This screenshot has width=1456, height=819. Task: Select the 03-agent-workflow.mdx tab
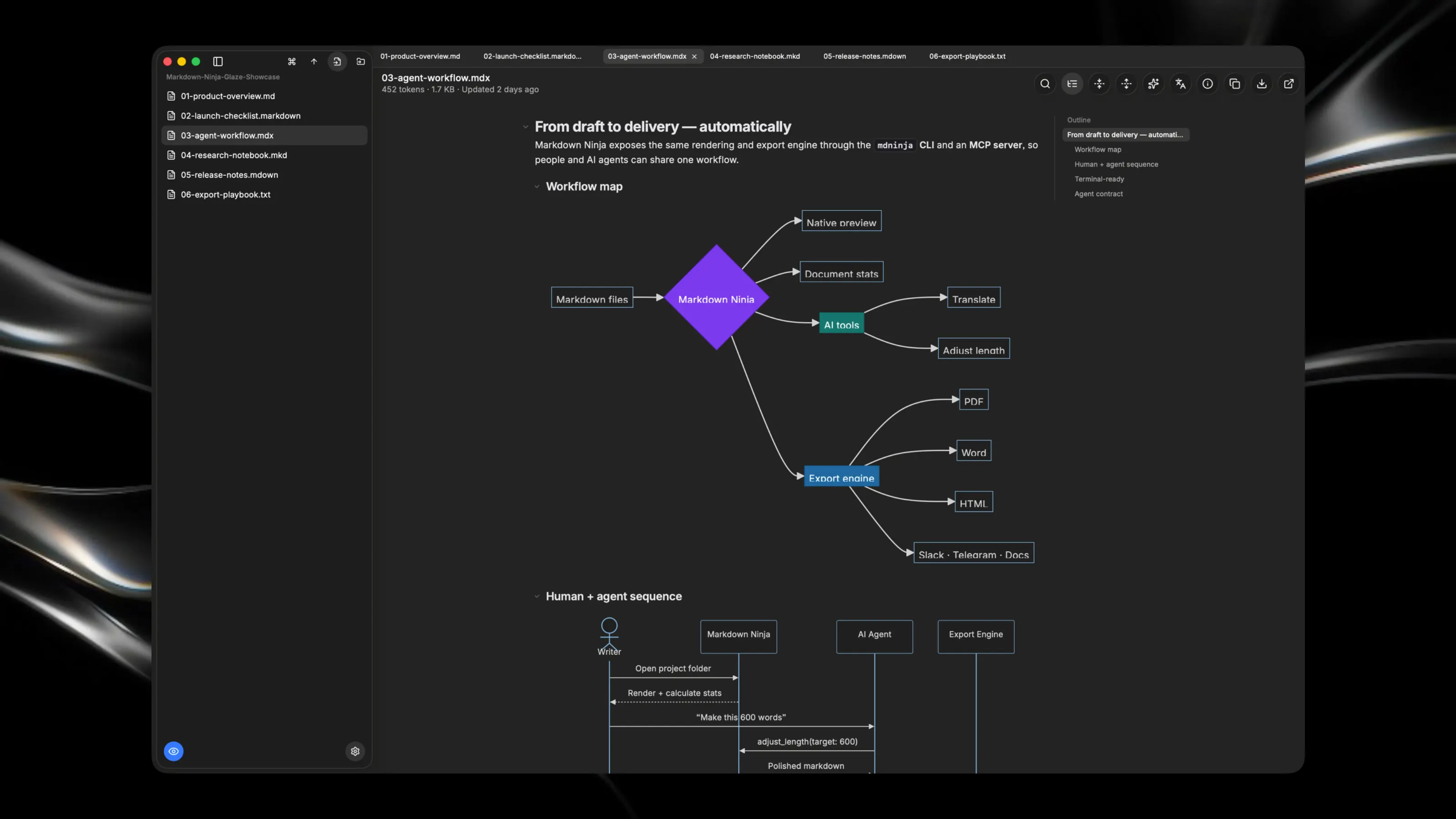point(647,56)
